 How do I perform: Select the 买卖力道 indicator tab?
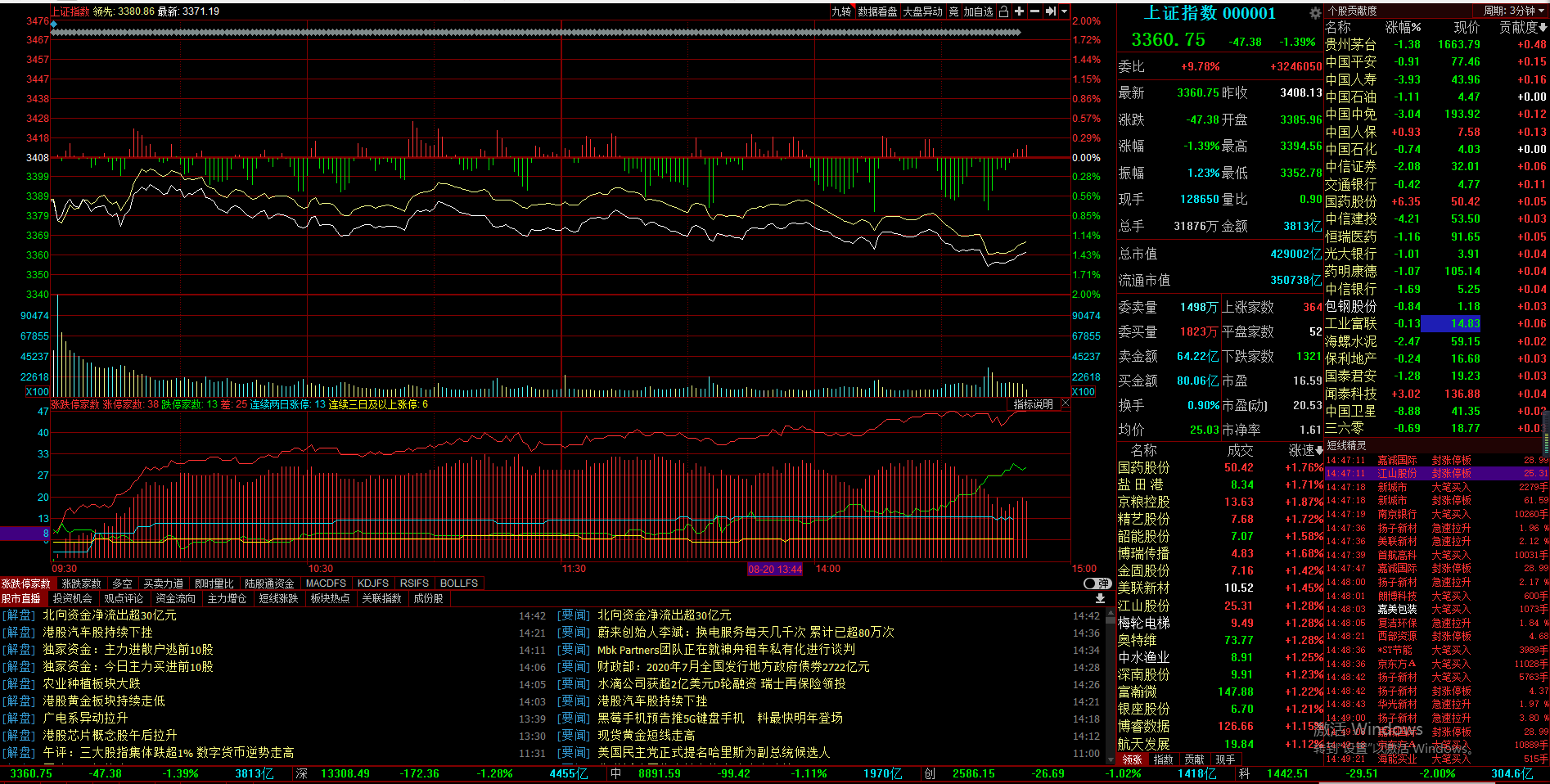click(164, 583)
